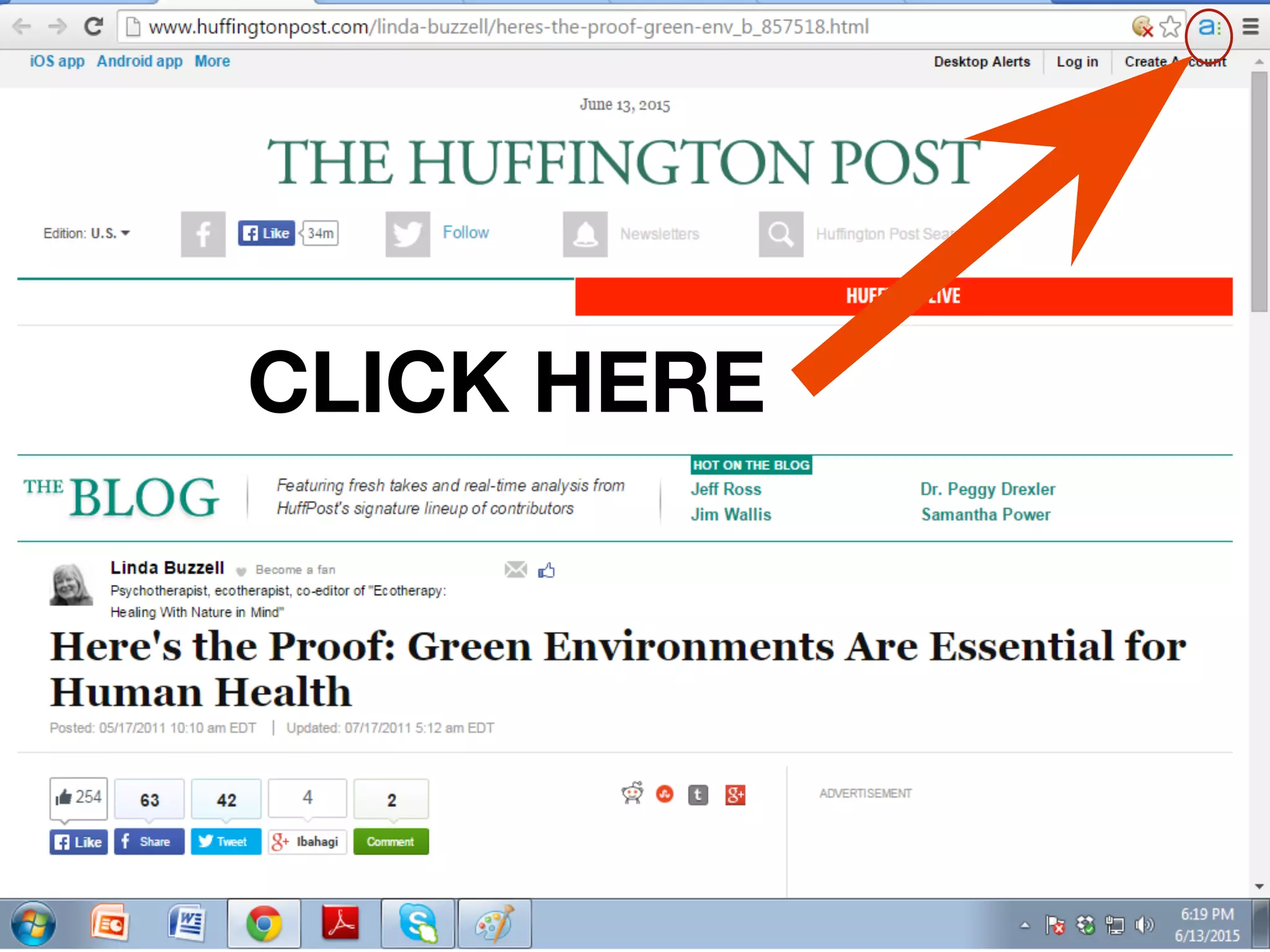Viewport: 1270px width, 952px height.
Task: Show hidden system tray icons arrow
Action: 1024,925
